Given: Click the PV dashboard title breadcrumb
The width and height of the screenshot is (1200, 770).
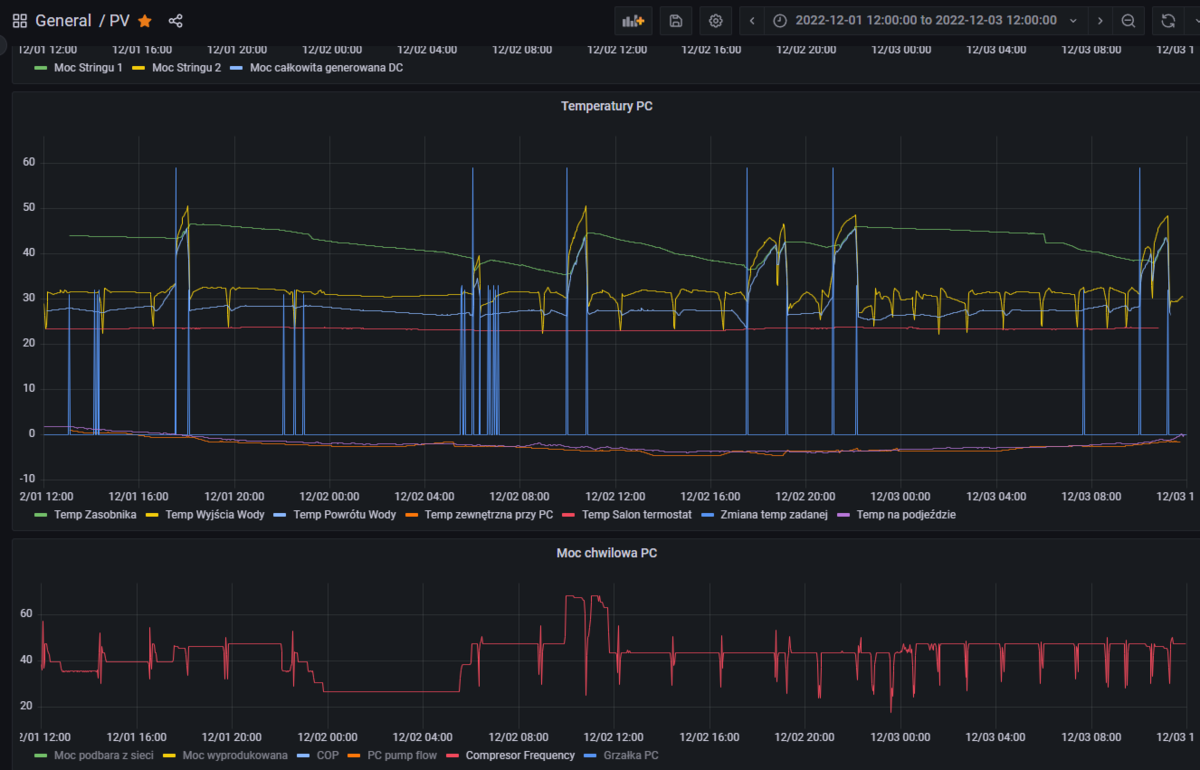Looking at the screenshot, I should [119, 21].
